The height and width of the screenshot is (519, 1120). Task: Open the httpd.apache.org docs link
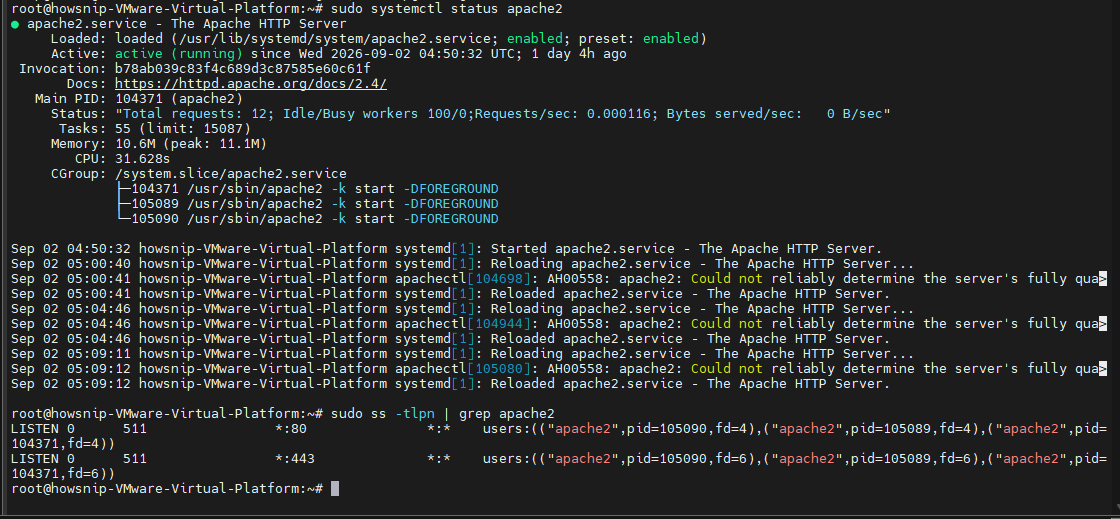pyautogui.click(x=251, y=84)
